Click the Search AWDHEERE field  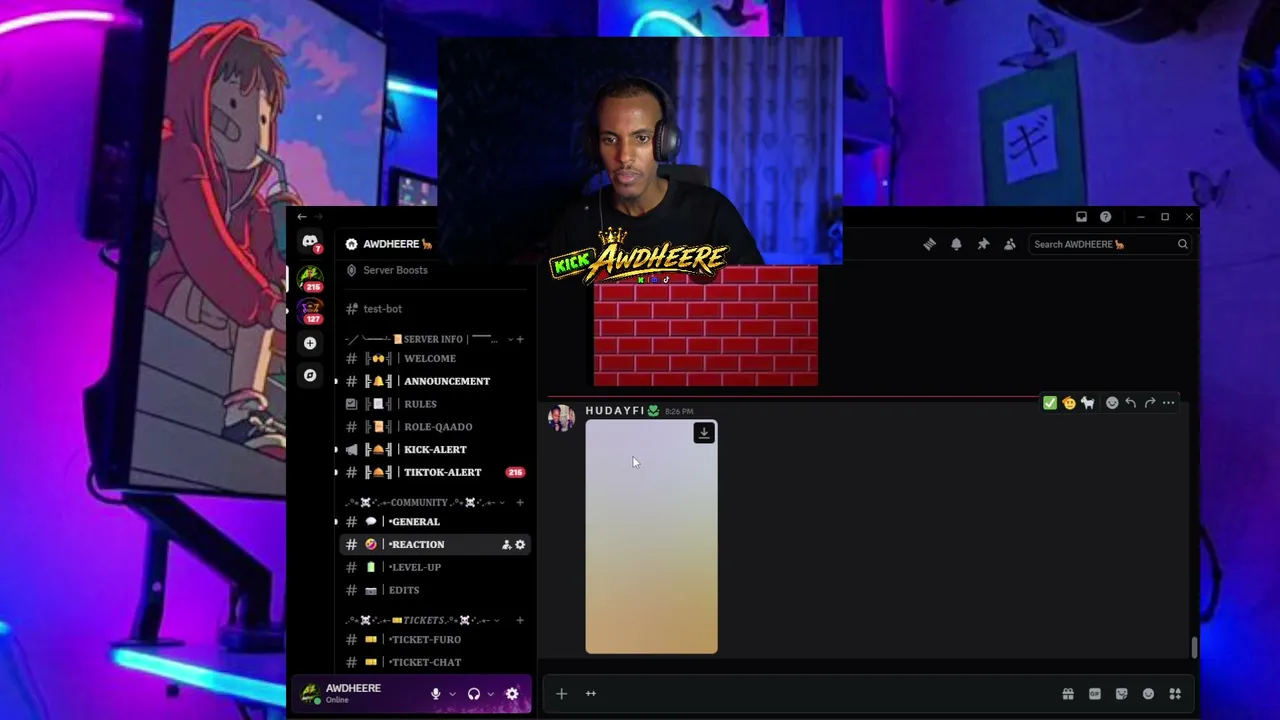tap(1110, 244)
